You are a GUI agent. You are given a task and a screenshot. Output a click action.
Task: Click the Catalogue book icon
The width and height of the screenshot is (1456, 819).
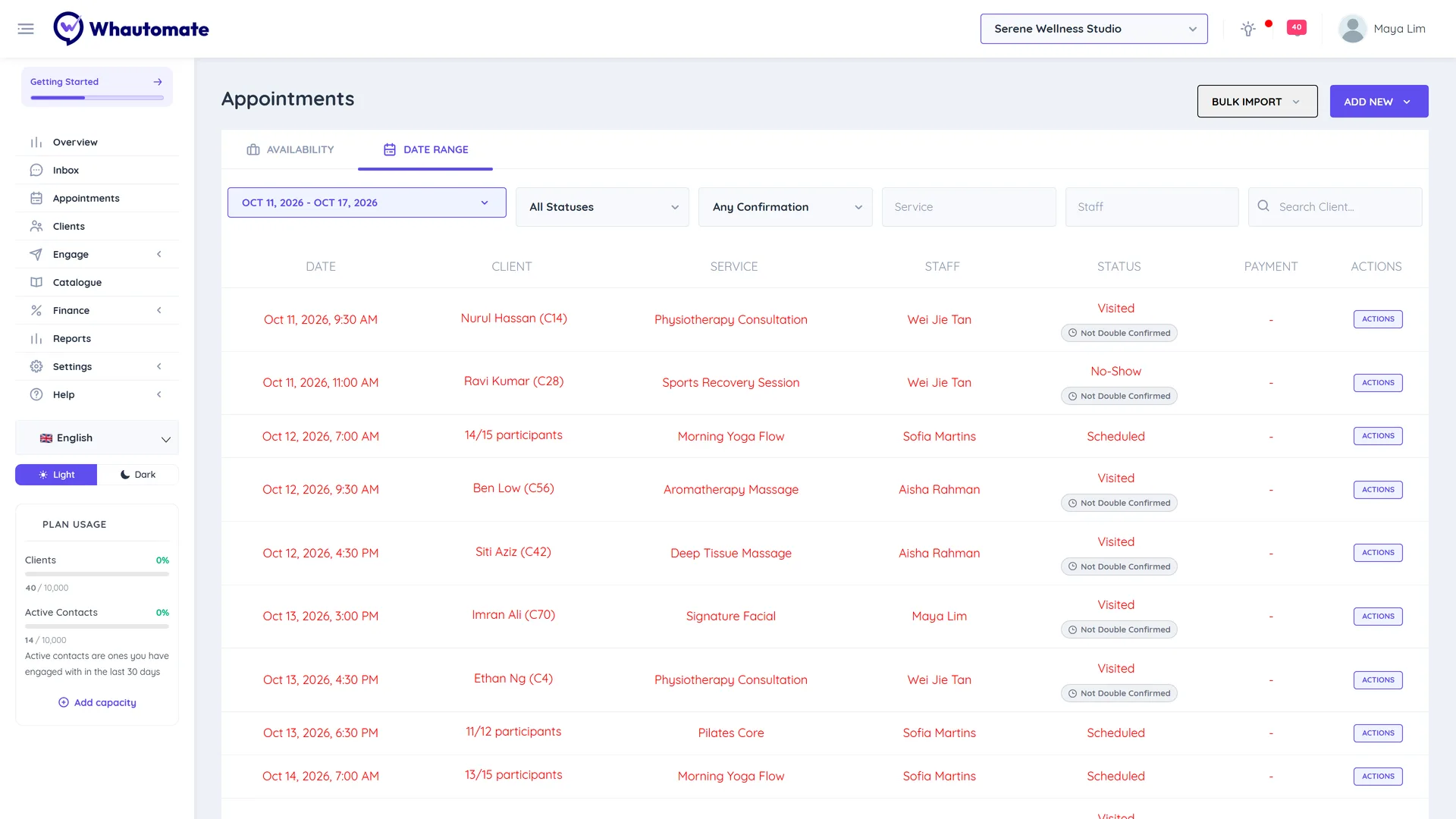click(x=36, y=282)
